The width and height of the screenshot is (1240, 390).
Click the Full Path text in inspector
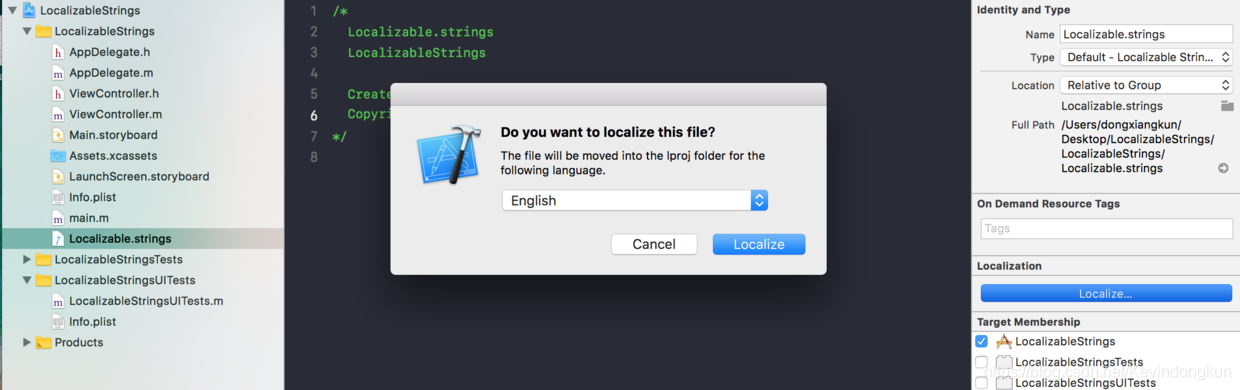pos(1138,146)
